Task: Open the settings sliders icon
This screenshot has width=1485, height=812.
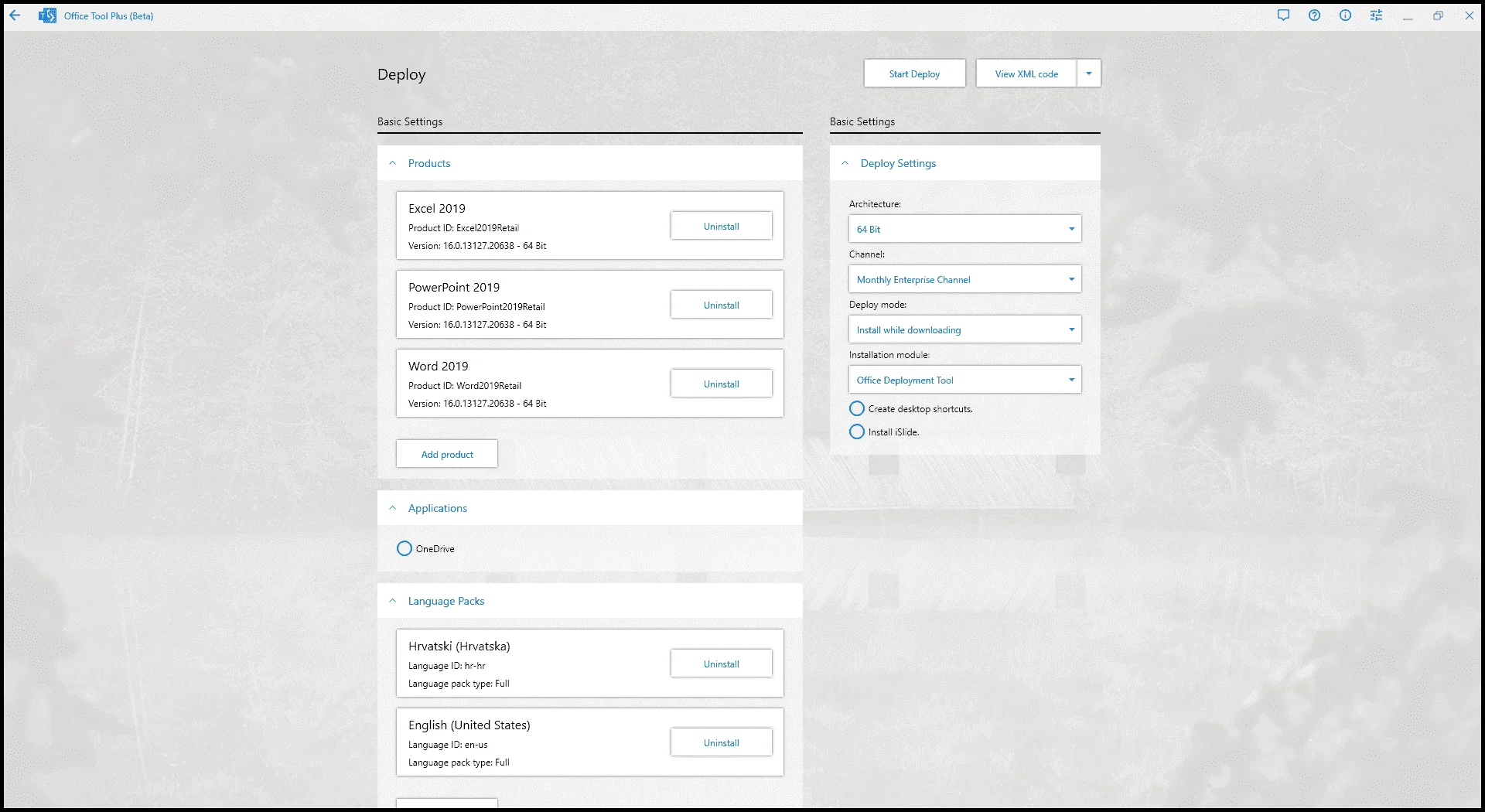Action: [x=1376, y=15]
